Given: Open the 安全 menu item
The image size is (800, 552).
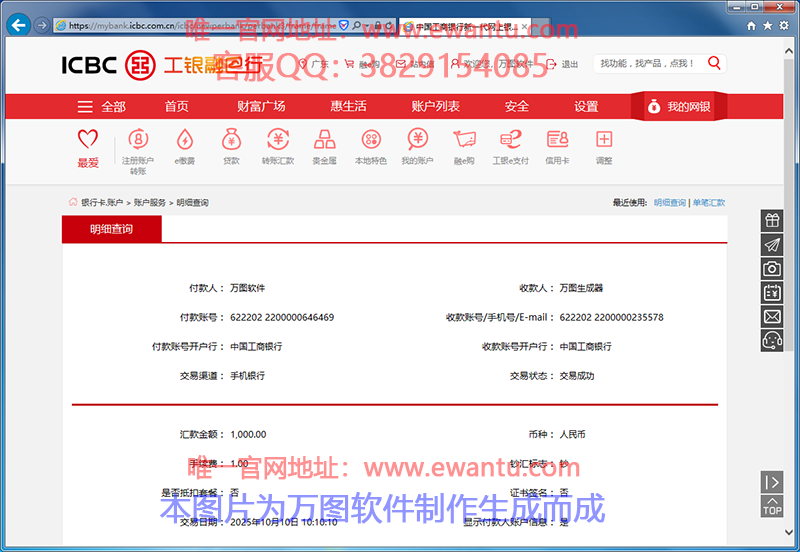Looking at the screenshot, I should coord(517,106).
